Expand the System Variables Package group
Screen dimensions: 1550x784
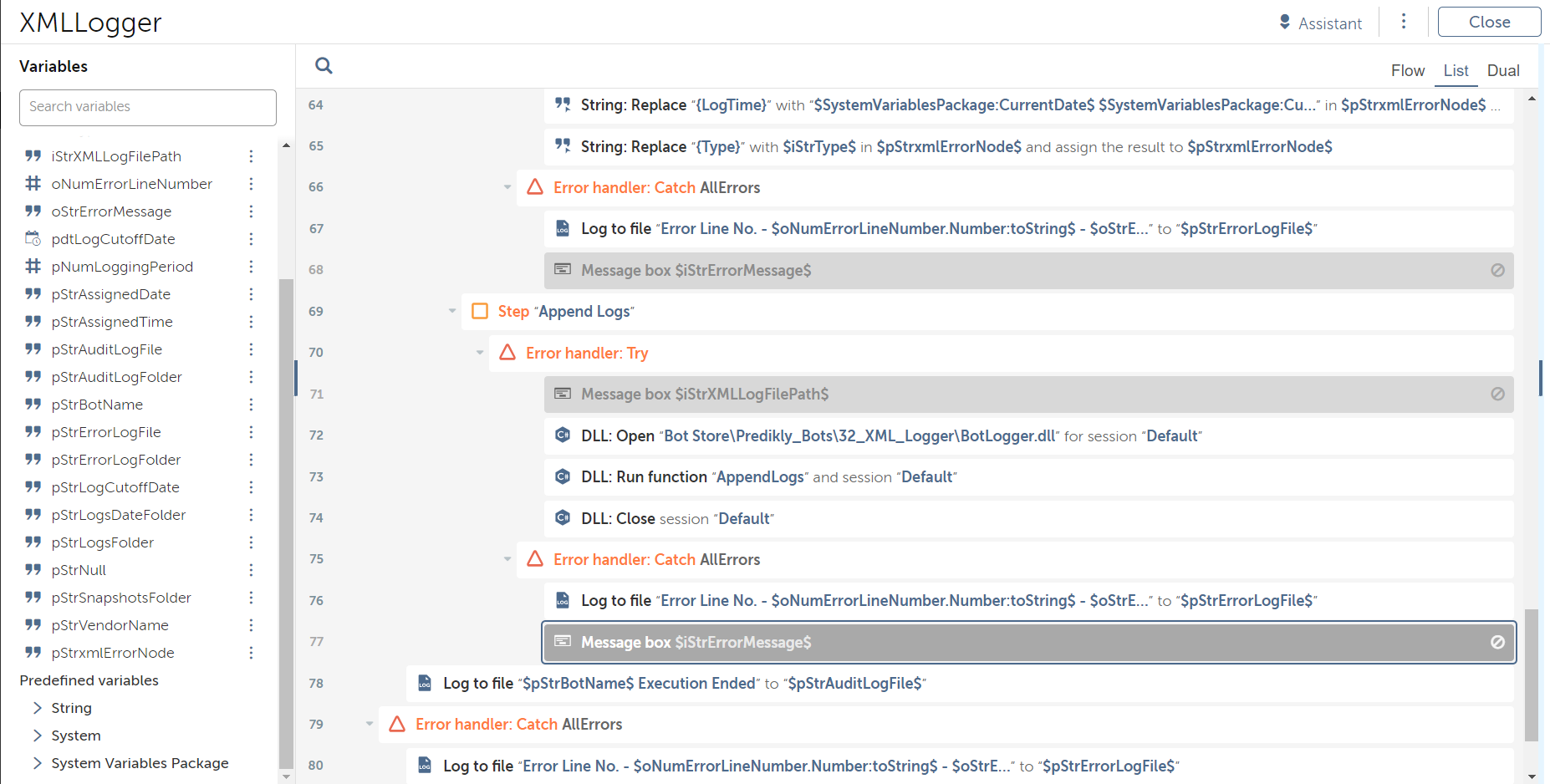(x=38, y=763)
